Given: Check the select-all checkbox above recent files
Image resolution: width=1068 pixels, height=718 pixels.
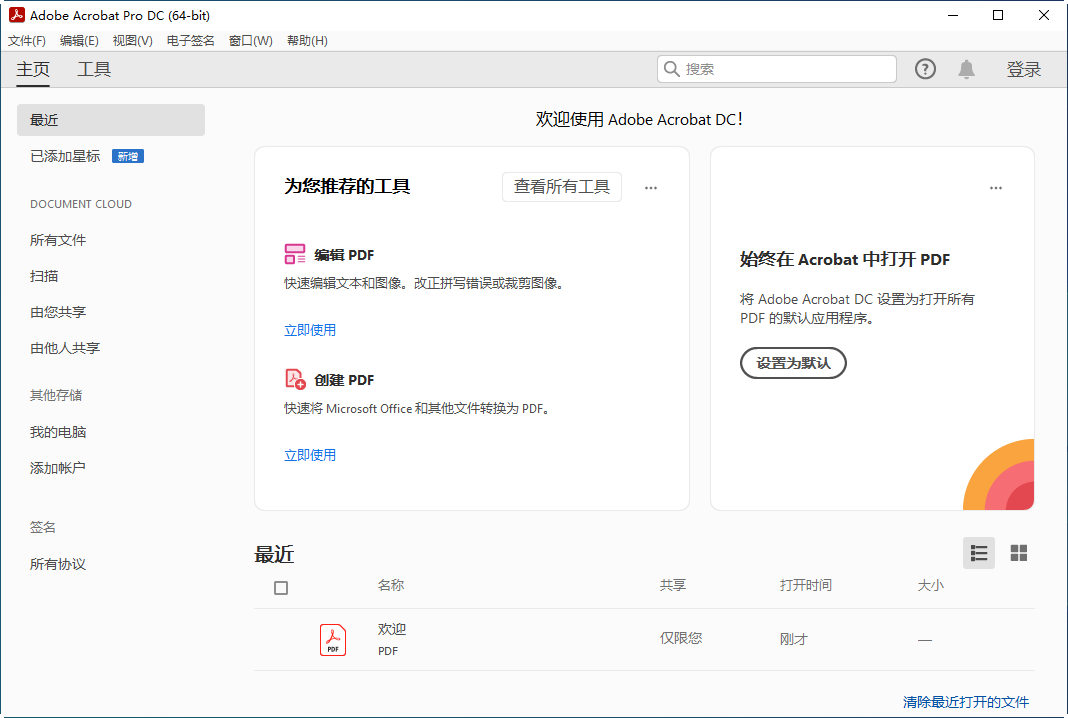Looking at the screenshot, I should pos(281,588).
